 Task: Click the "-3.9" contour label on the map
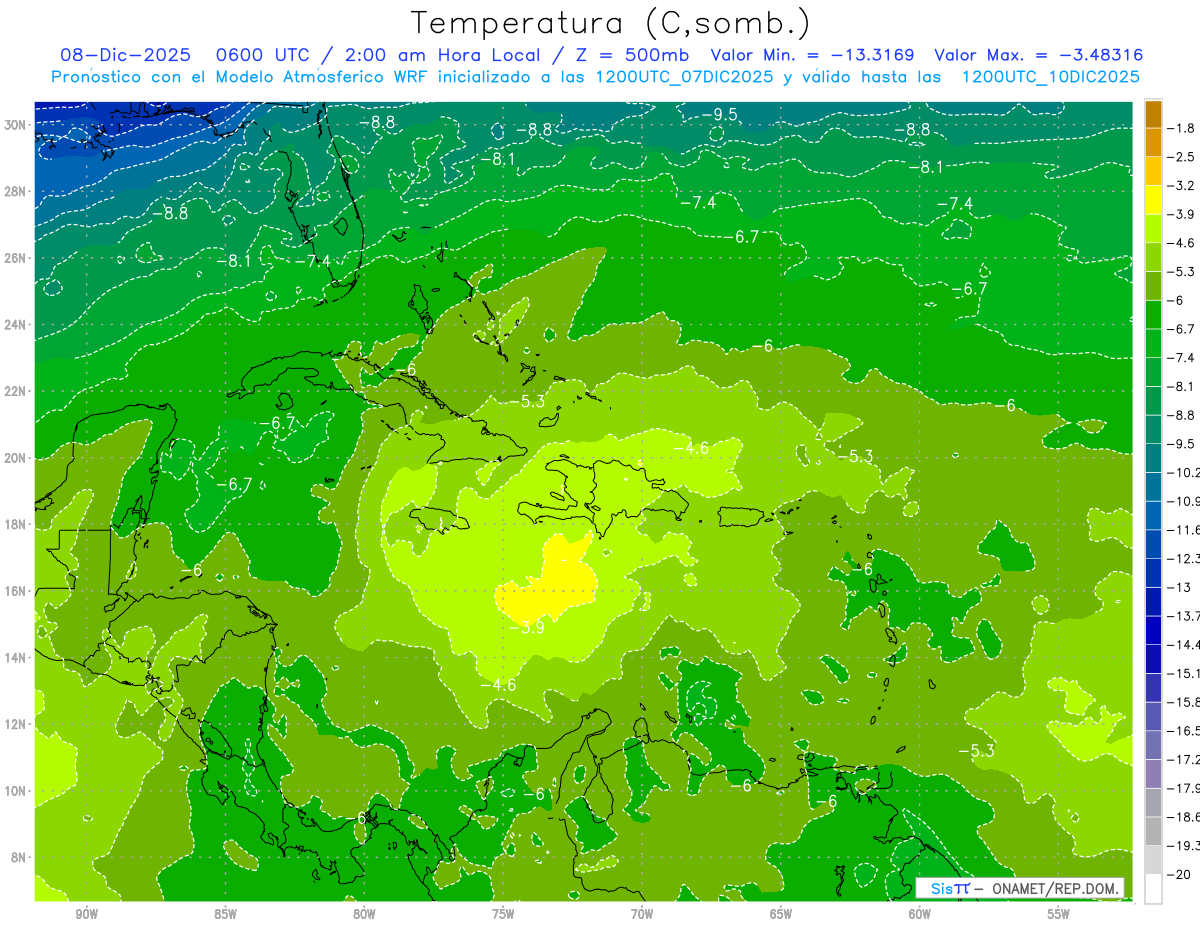(x=527, y=628)
